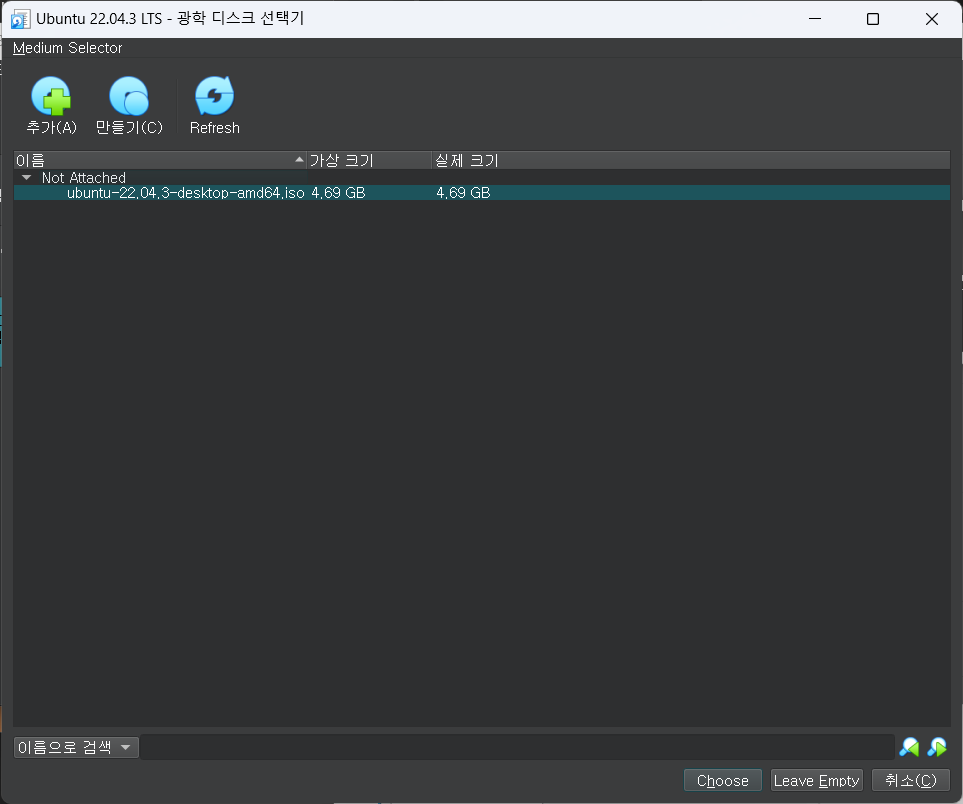Viewport: 963px width, 804px height.
Task: Maximize the disk selector window
Action: (x=873, y=19)
